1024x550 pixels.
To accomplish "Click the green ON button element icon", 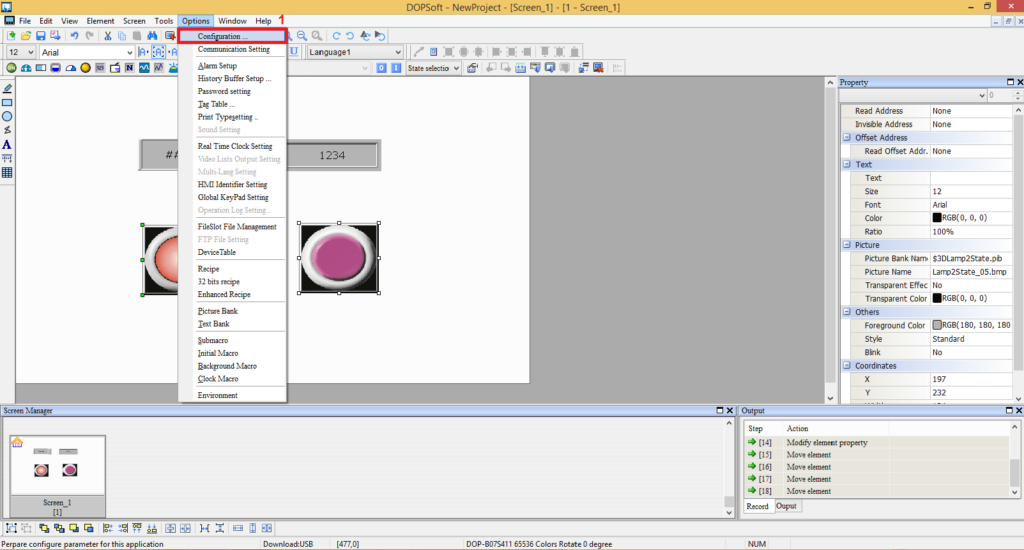I will click(11, 68).
